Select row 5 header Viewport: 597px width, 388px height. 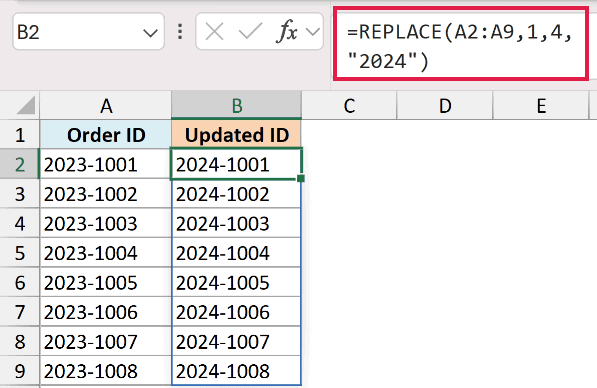point(20,253)
